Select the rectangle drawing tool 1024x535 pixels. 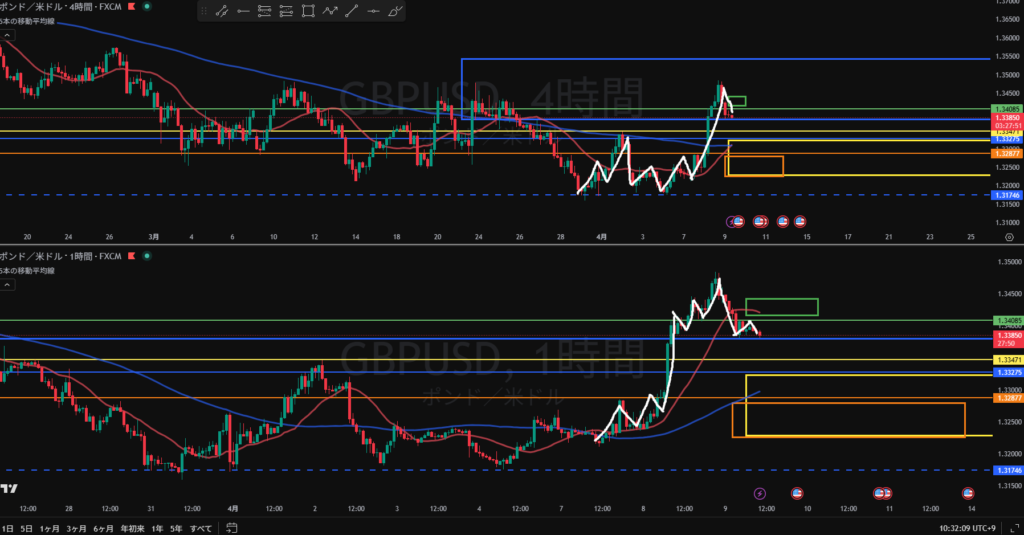[308, 12]
